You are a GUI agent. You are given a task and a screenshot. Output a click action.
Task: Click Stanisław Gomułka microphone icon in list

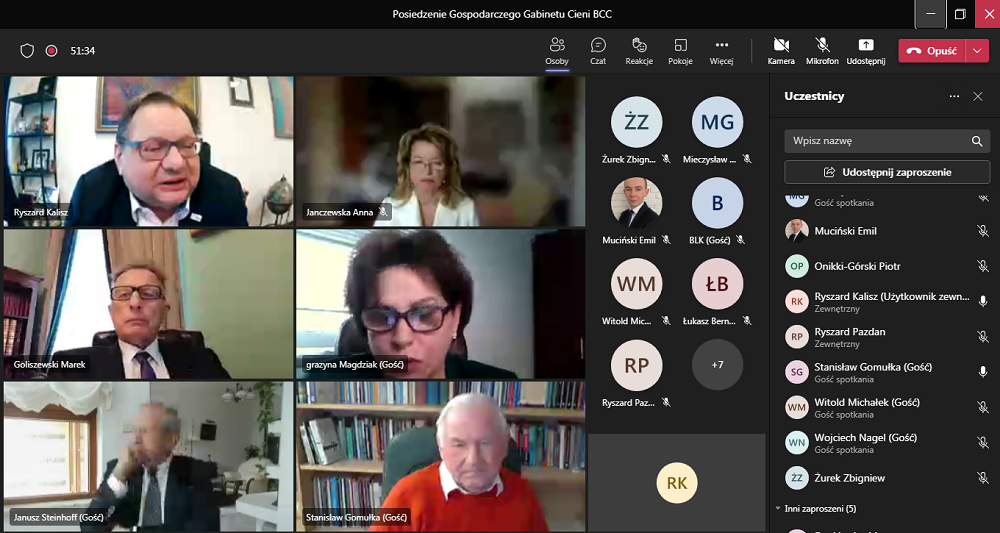(983, 372)
